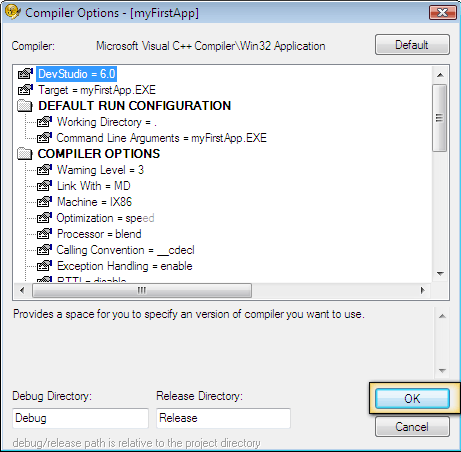This screenshot has height=452, width=461.
Task: Click the Release Directory text box
Action: click(x=223, y=418)
